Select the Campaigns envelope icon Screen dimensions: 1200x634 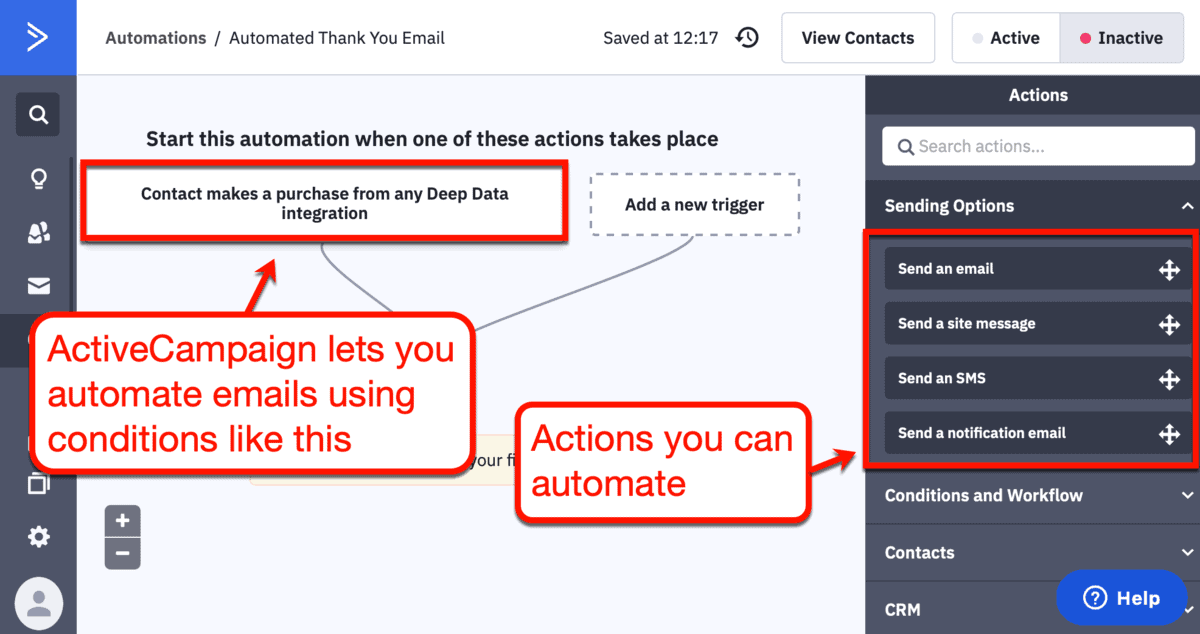pyautogui.click(x=37, y=285)
